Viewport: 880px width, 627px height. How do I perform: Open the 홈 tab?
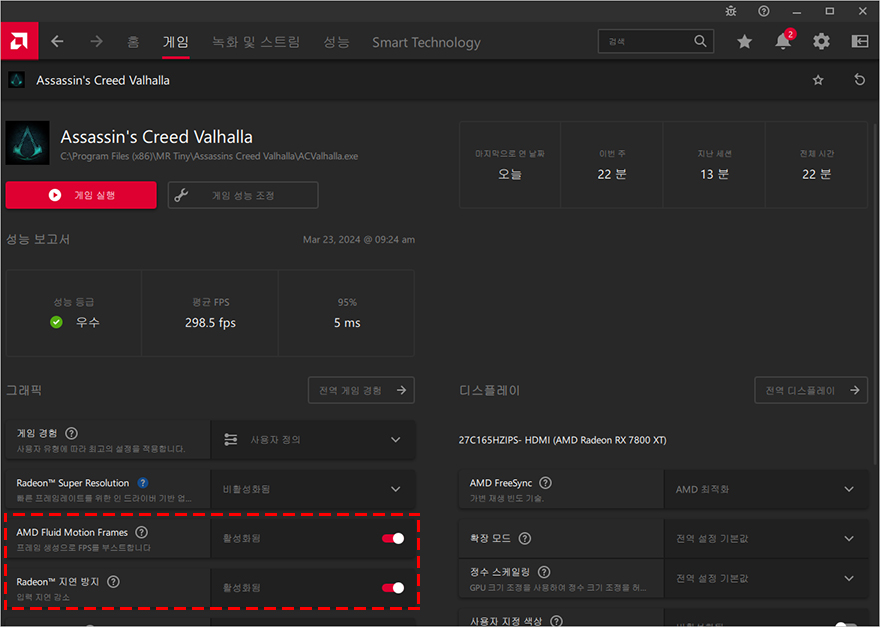click(x=133, y=42)
